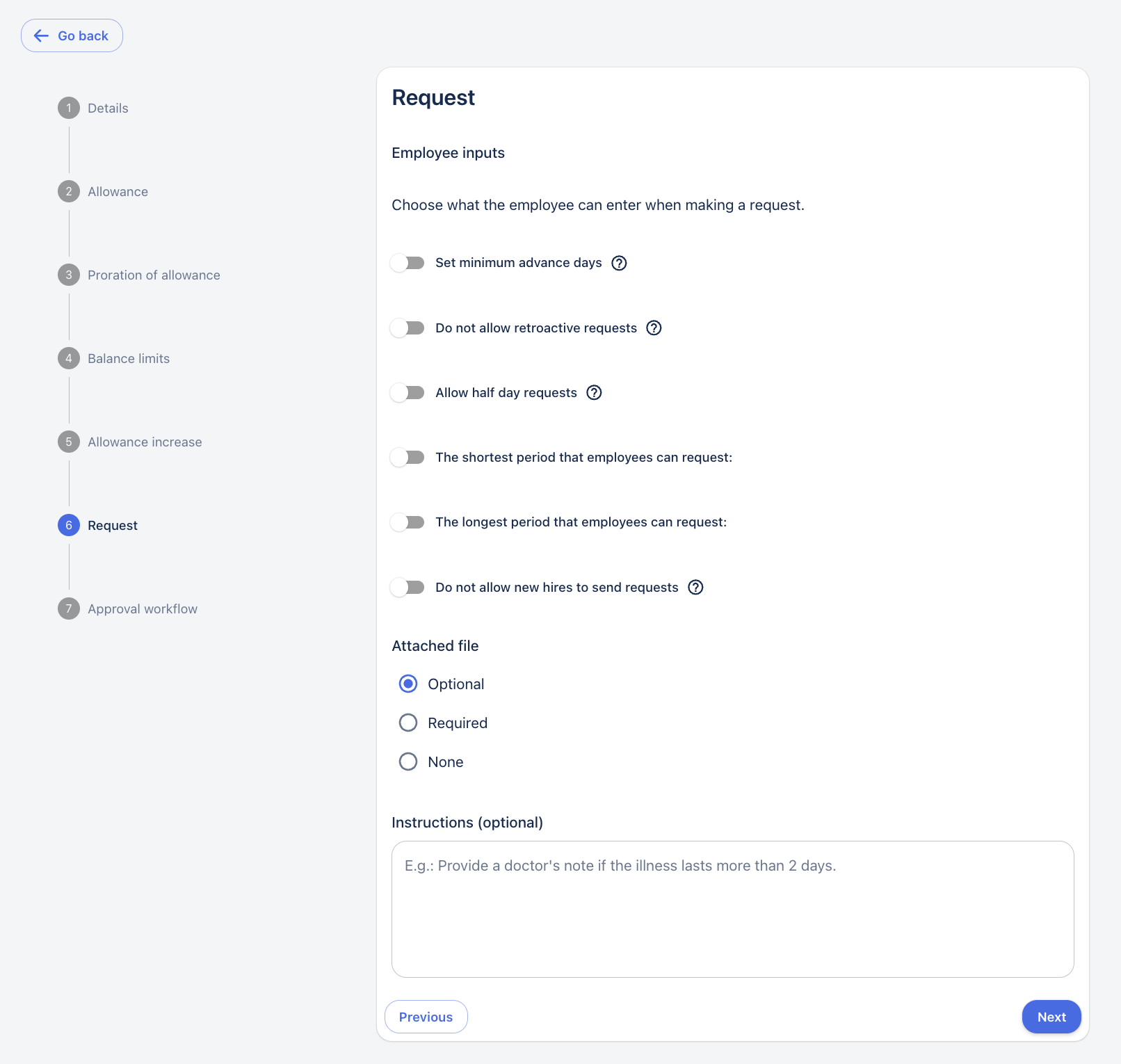Enable longest period employees can request
1121x1064 pixels.
[408, 522]
